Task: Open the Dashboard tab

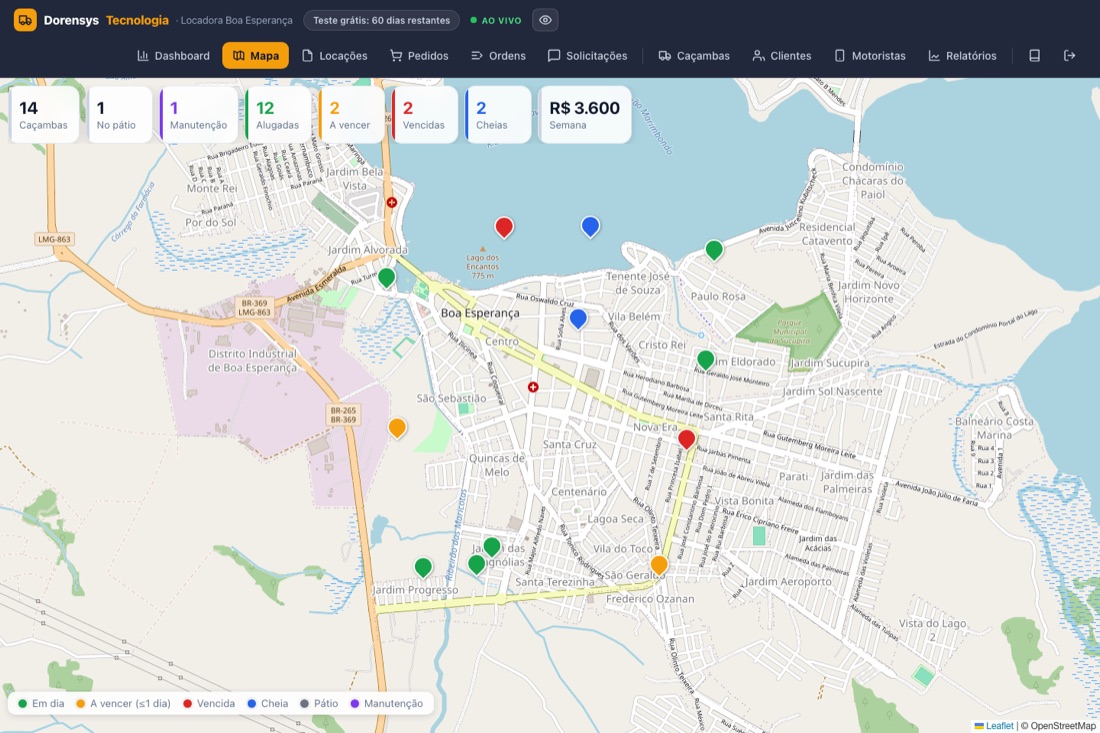Action: pos(173,55)
